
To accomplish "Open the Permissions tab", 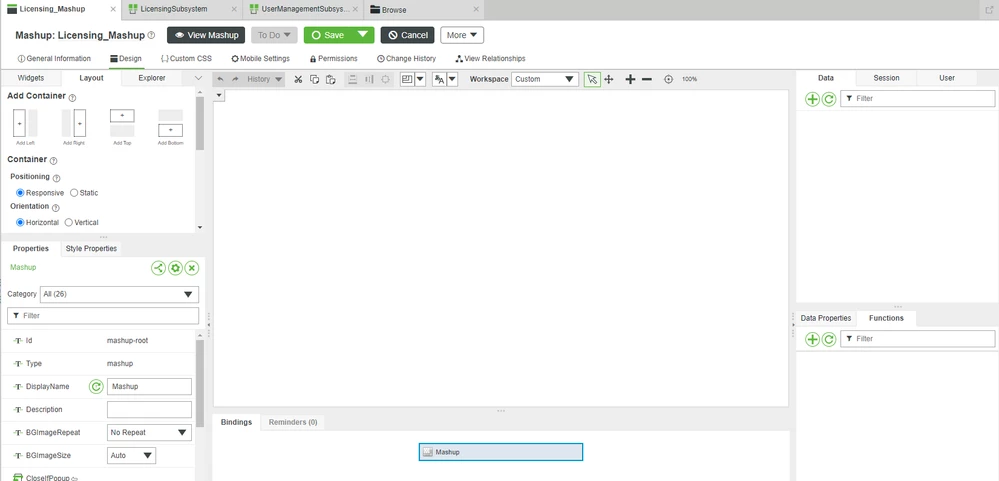I will pyautogui.click(x=334, y=59).
